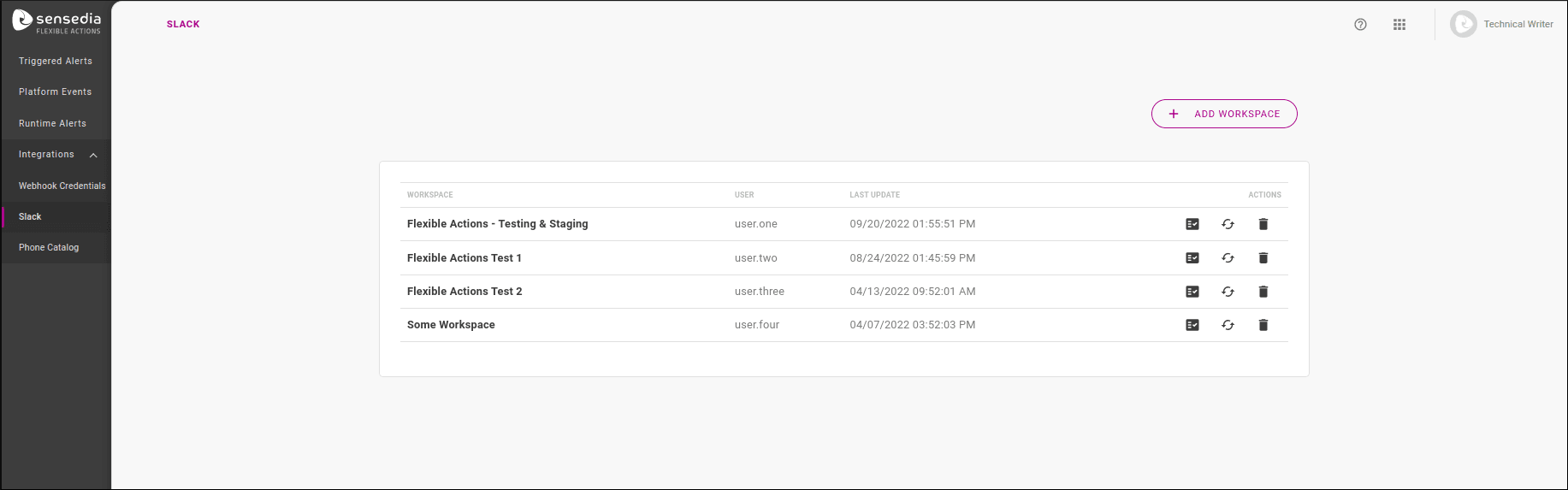Open channel list for Flexible Actions Test 2

(x=1192, y=292)
